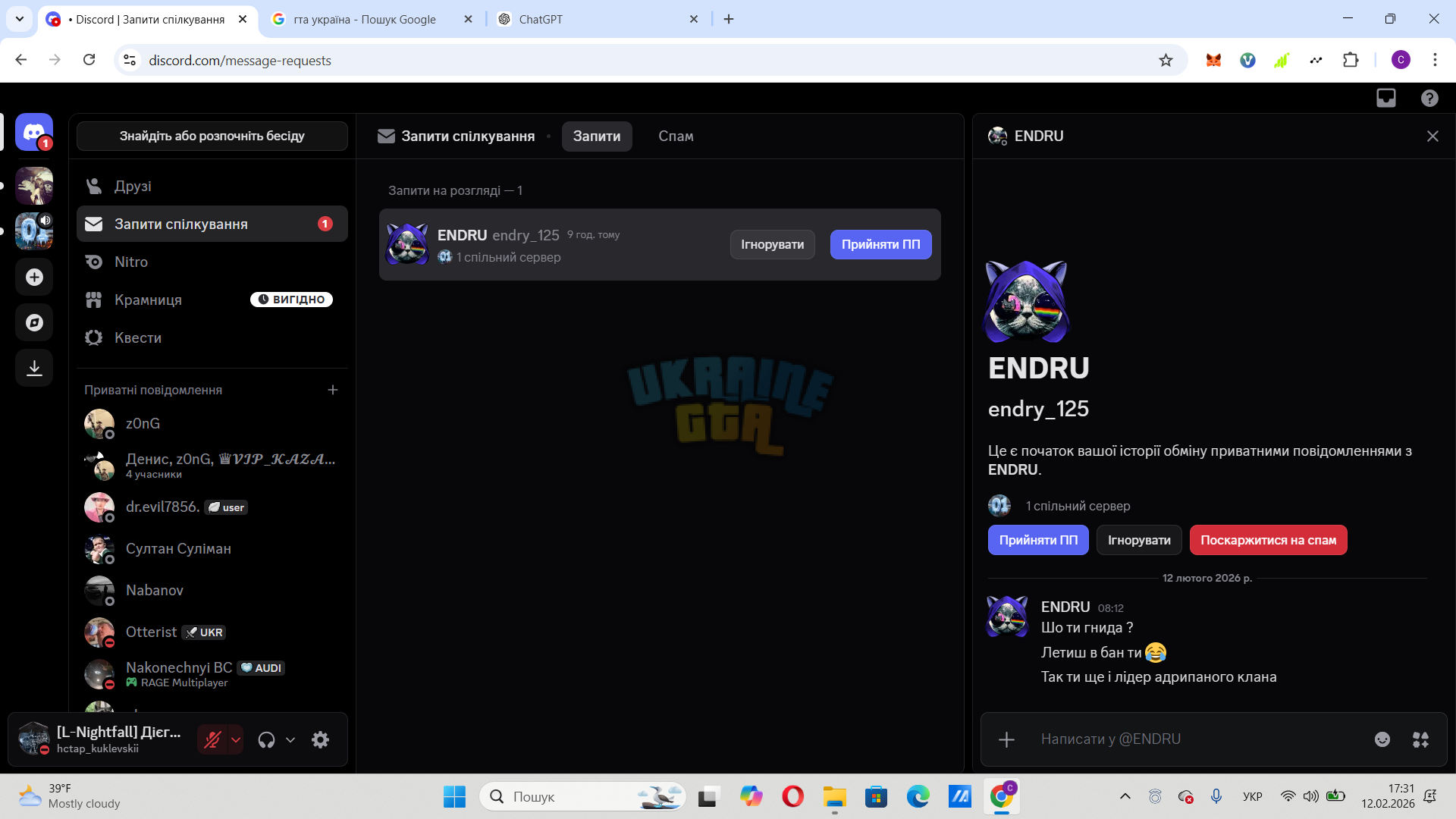Open Discord home direct messages icon
The image size is (1456, 819).
[x=34, y=133]
